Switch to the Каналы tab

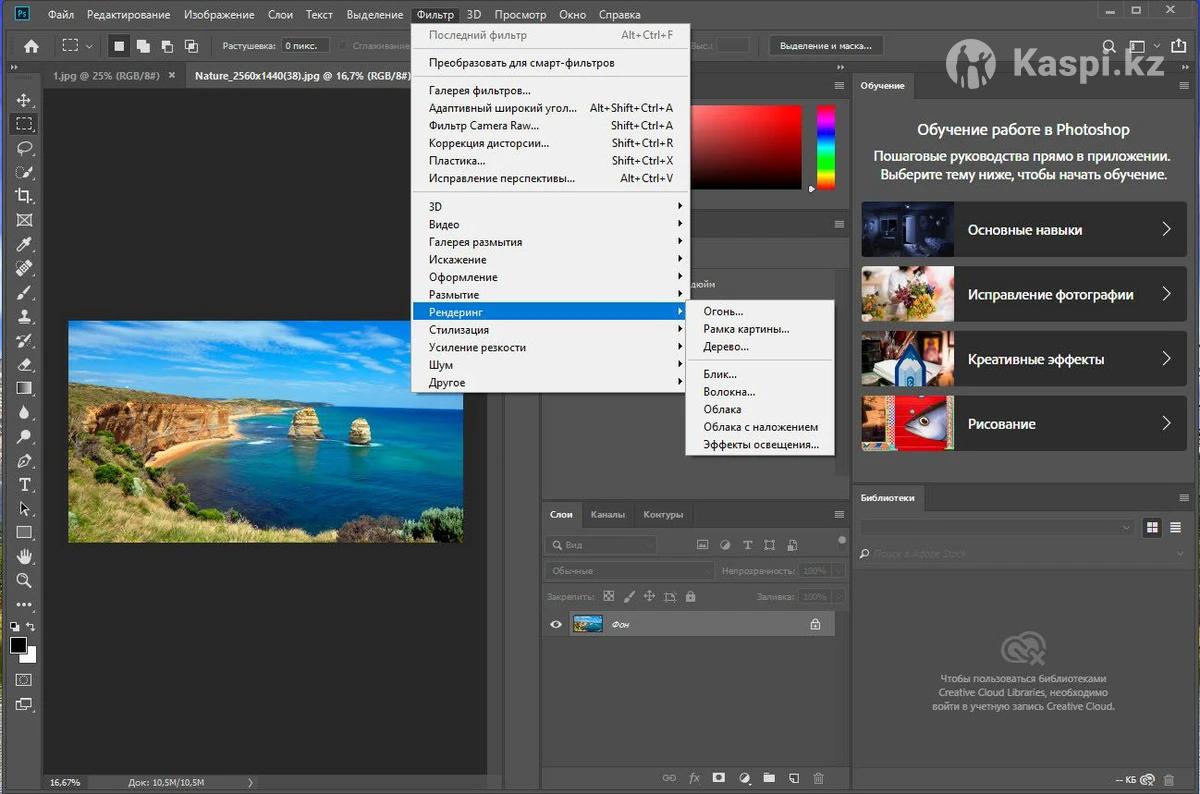coord(607,515)
